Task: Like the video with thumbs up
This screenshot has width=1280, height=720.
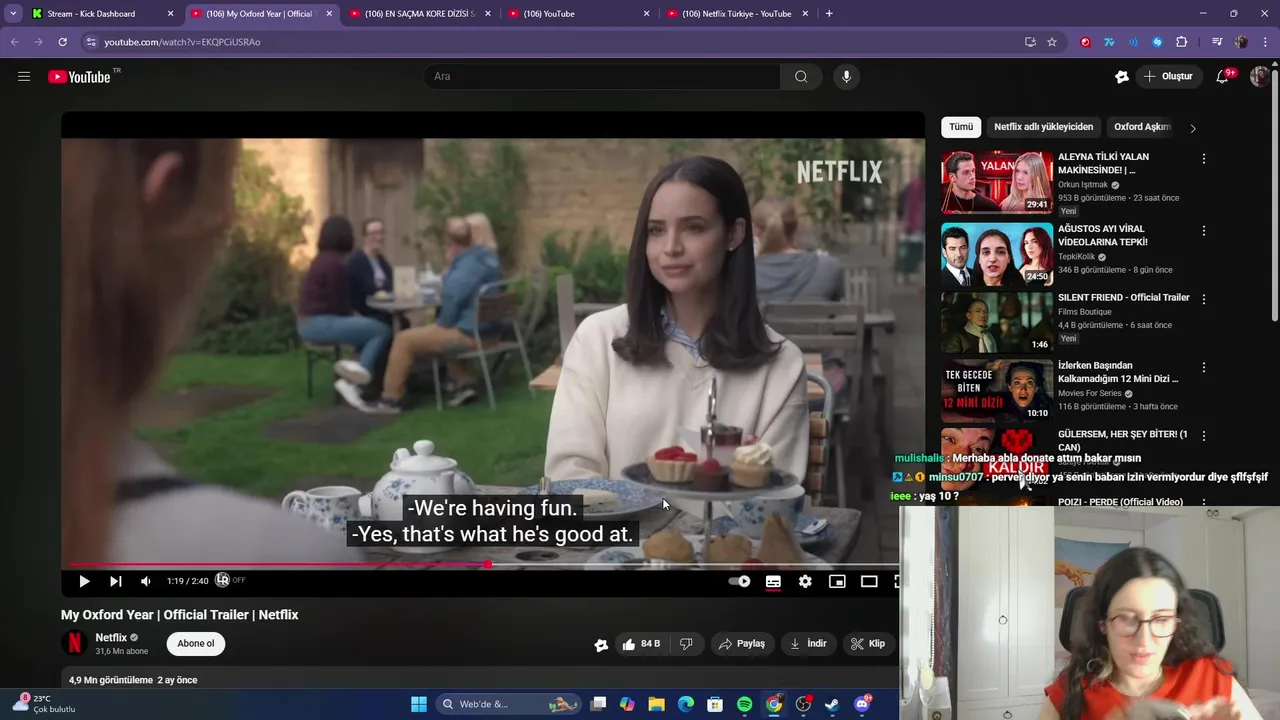Action: coord(642,644)
